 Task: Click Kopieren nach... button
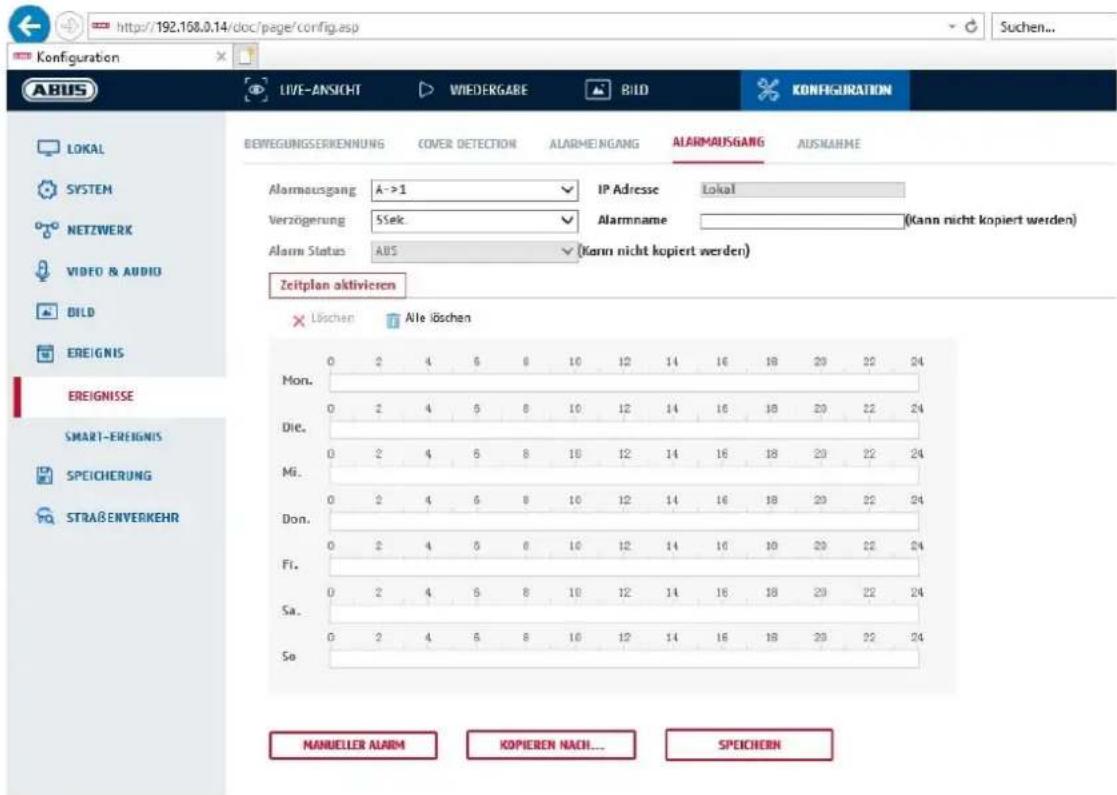coord(551,745)
